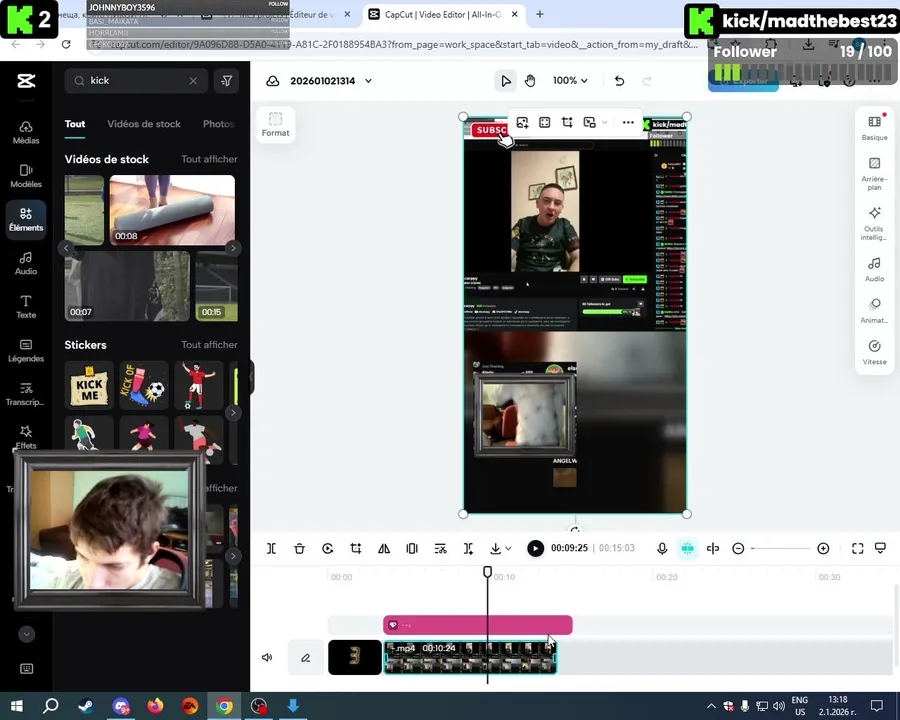The width and height of the screenshot is (900, 720).
Task: Switch to Vidéos de stock tab
Action: 144,124
